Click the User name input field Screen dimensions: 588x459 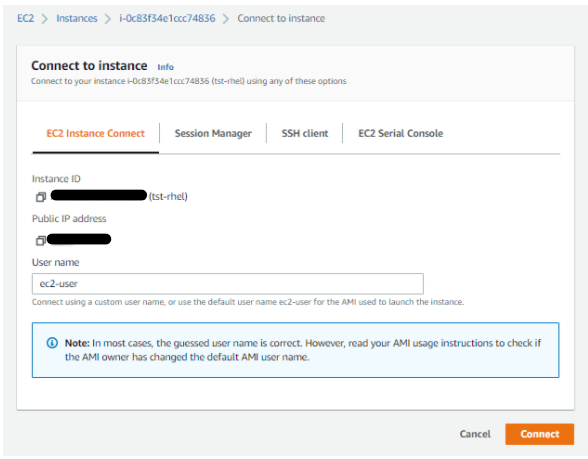click(x=228, y=284)
